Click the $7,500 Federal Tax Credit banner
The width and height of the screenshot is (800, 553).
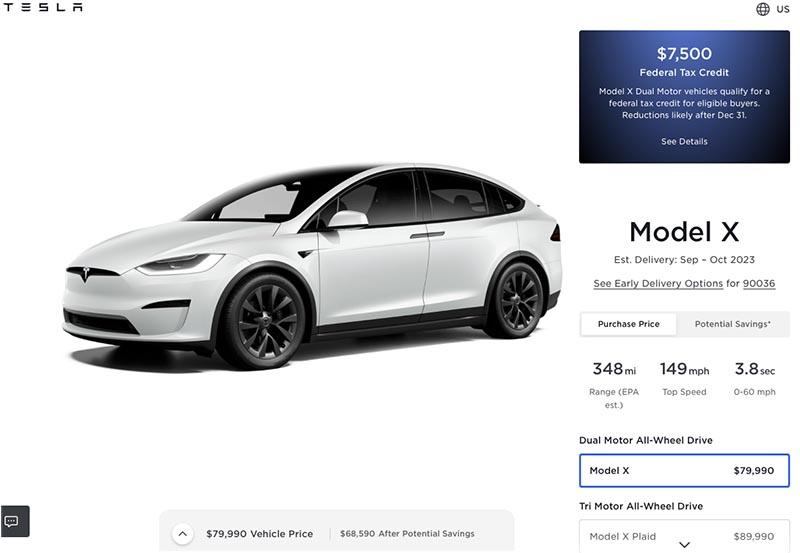point(684,97)
